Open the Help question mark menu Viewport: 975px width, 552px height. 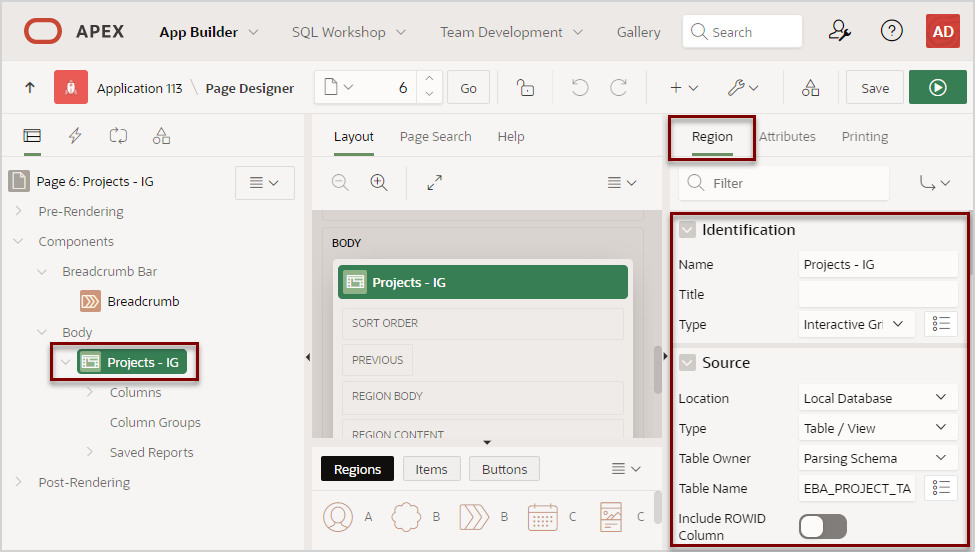point(892,30)
